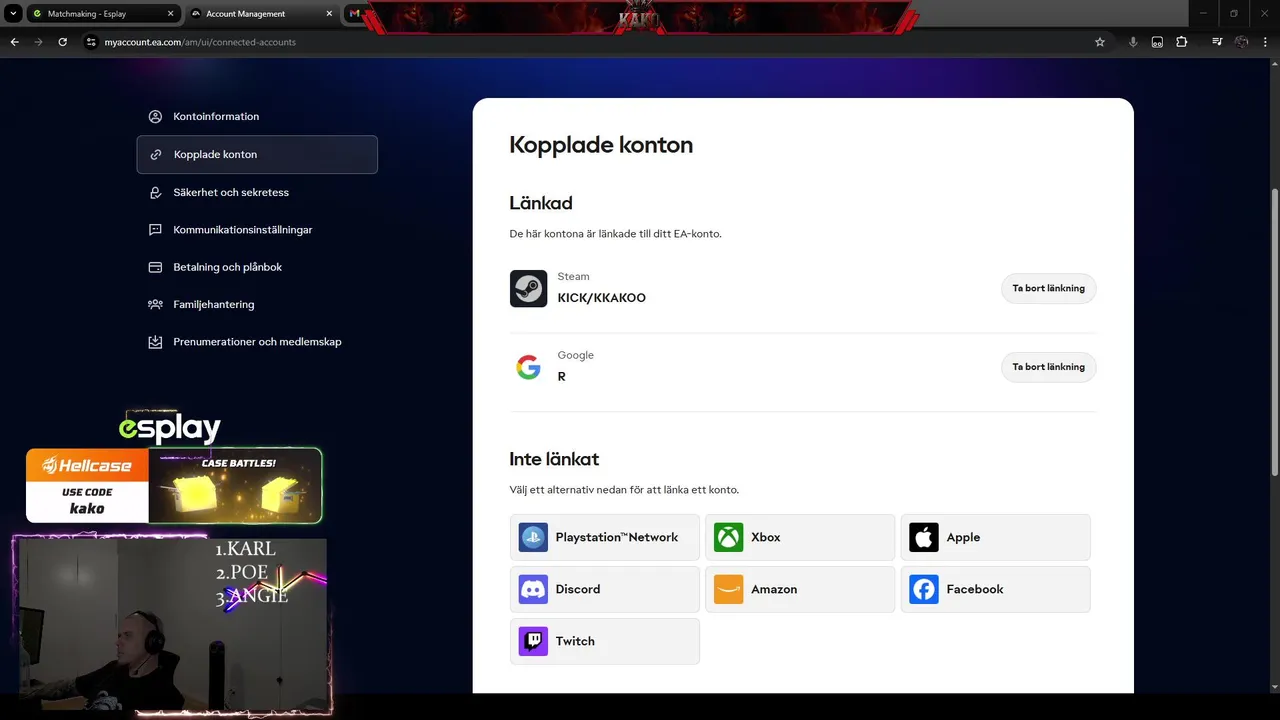Link an Xbox account
Image resolution: width=1280 pixels, height=720 pixels.
pyautogui.click(x=800, y=537)
